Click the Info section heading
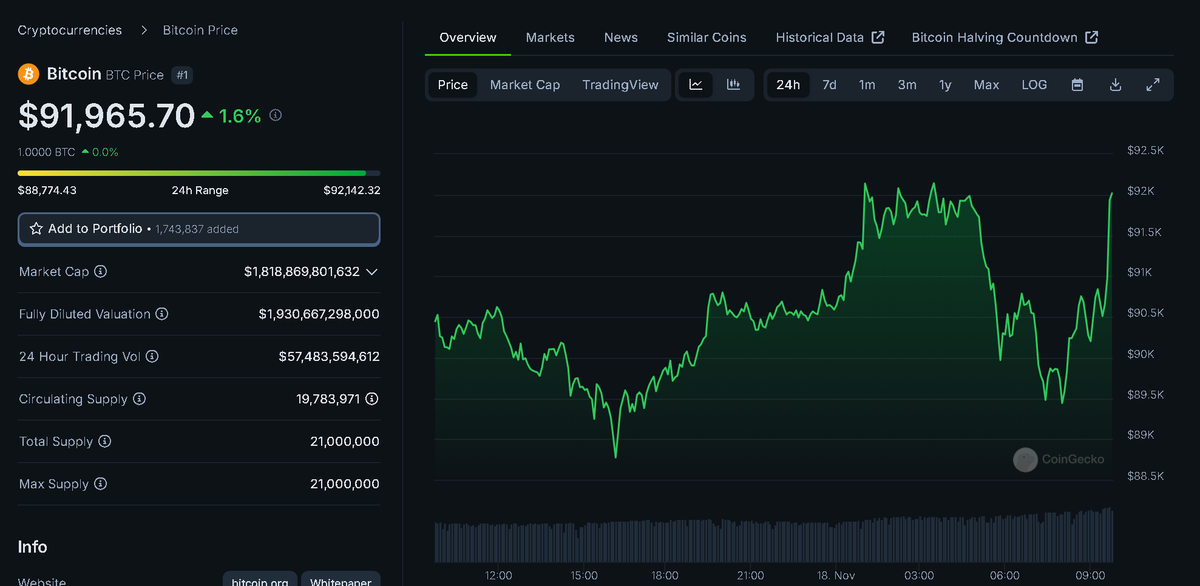 (x=32, y=547)
